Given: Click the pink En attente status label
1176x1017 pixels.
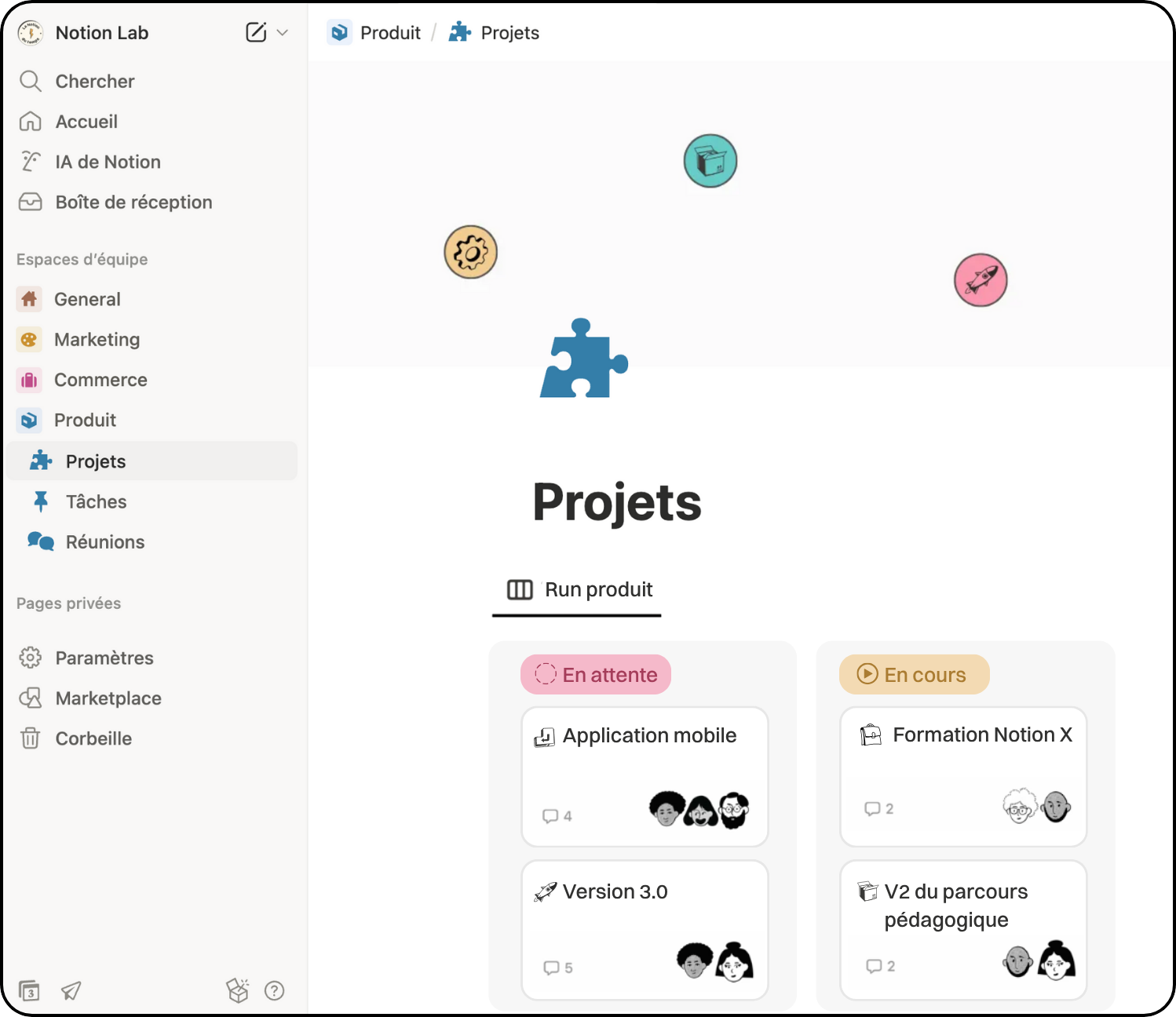Looking at the screenshot, I should pyautogui.click(x=596, y=675).
